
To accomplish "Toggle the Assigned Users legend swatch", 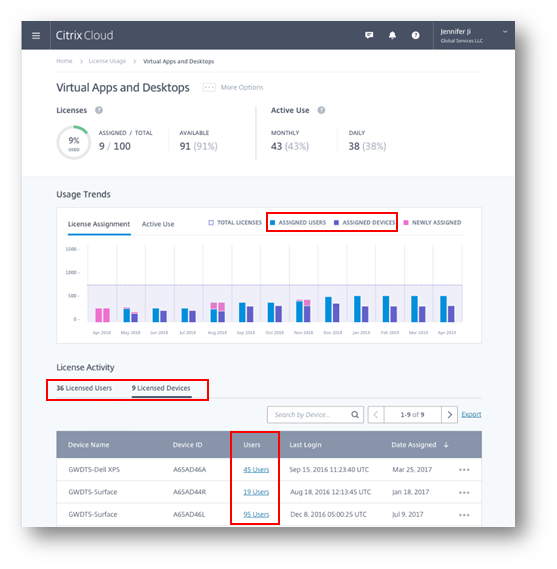I will (x=273, y=222).
